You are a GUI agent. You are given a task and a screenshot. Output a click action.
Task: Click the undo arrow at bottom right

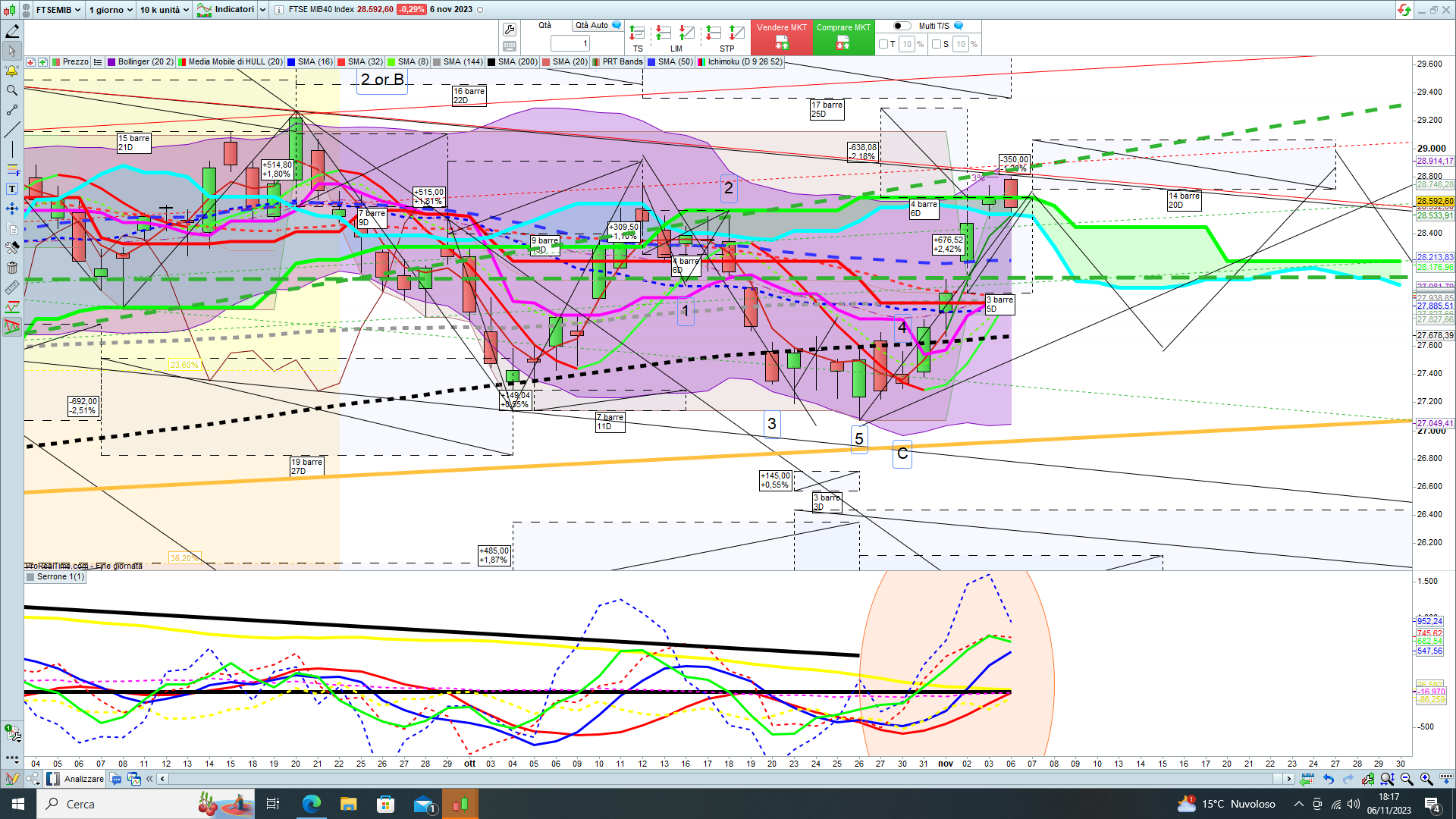(x=1329, y=779)
